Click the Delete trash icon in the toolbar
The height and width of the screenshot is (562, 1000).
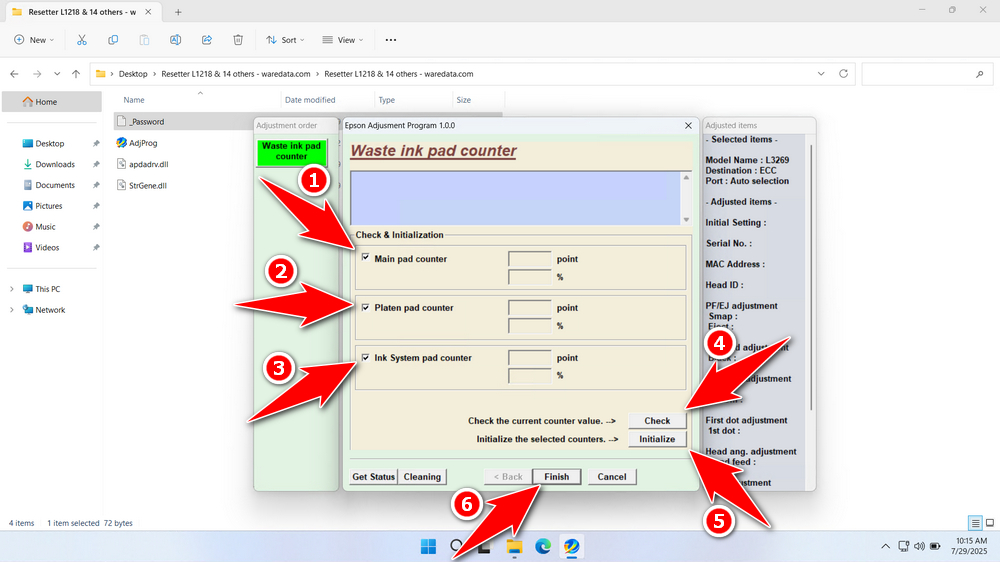point(238,40)
